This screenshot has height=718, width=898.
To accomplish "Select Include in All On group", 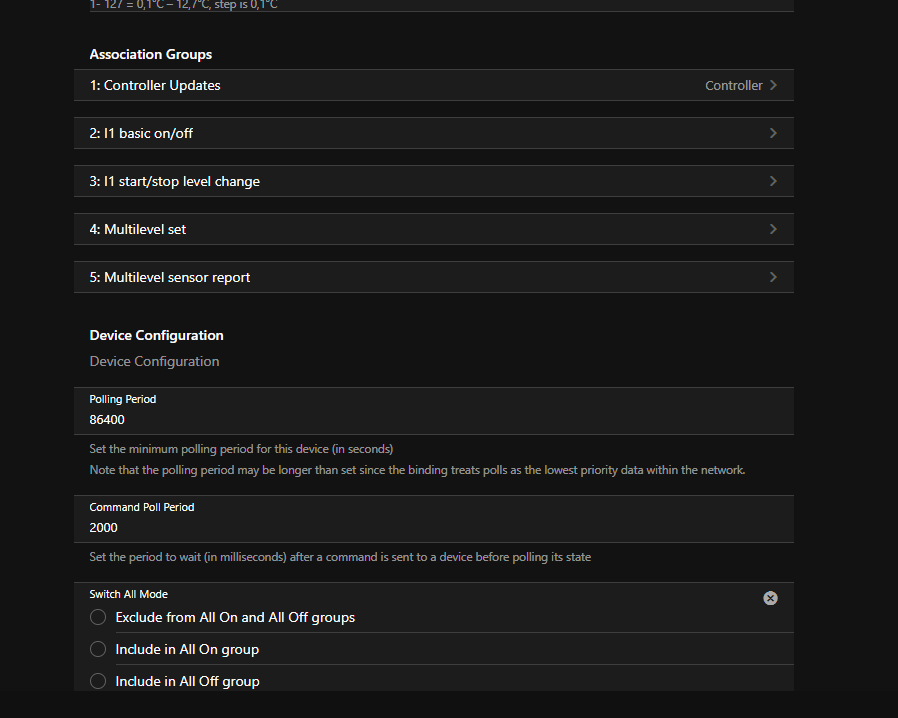I will point(98,649).
